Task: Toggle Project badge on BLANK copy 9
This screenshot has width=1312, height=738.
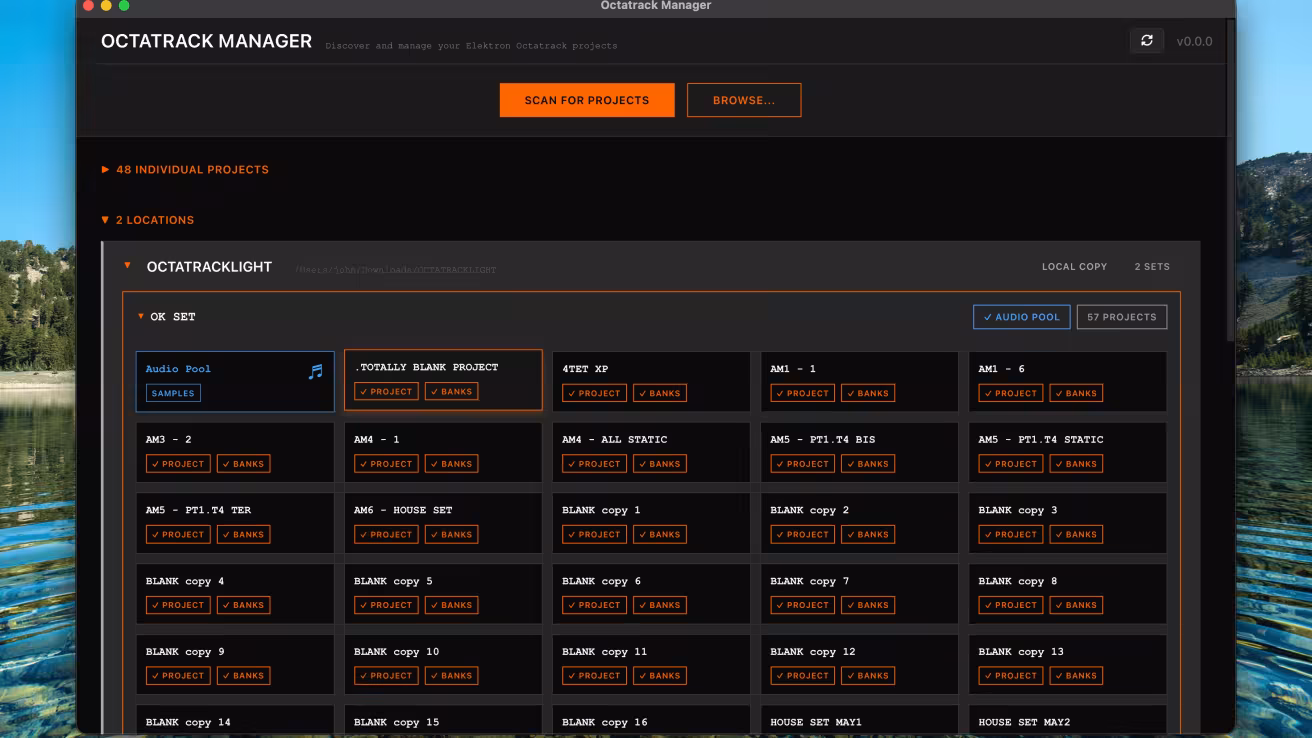Action: 178,676
